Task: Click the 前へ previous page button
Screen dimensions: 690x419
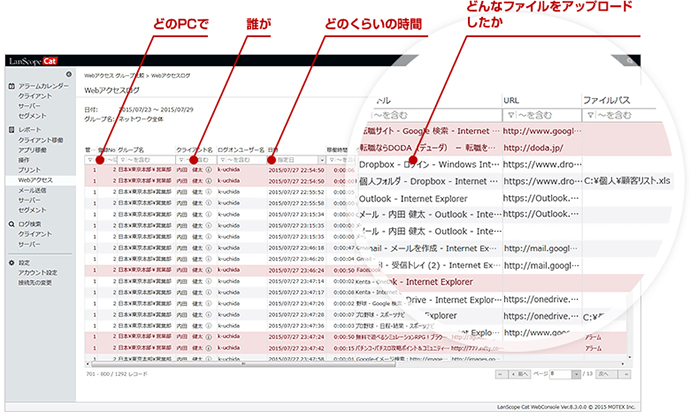Action: coord(520,374)
